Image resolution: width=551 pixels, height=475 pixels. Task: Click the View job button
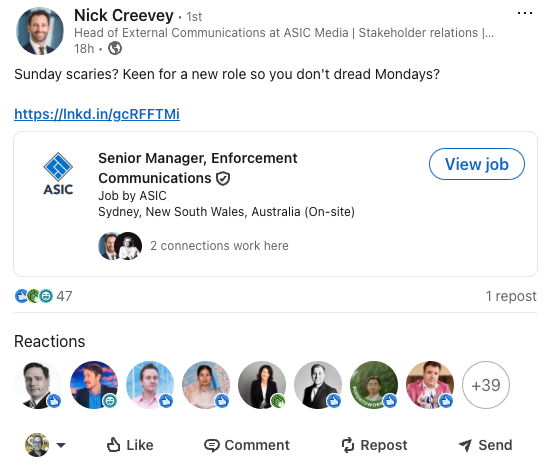pos(477,164)
